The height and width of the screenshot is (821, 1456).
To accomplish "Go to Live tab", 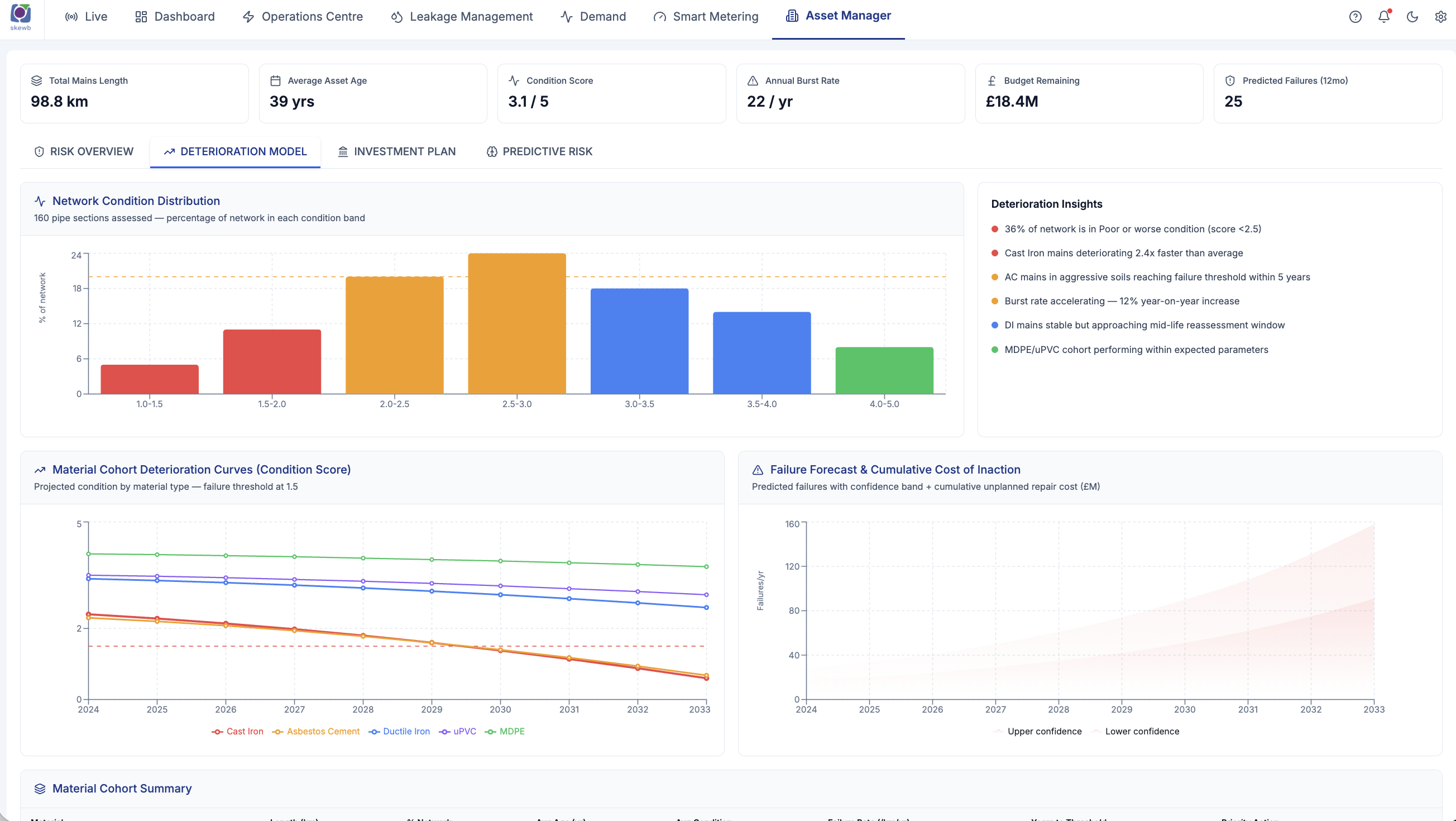I will click(x=86, y=17).
